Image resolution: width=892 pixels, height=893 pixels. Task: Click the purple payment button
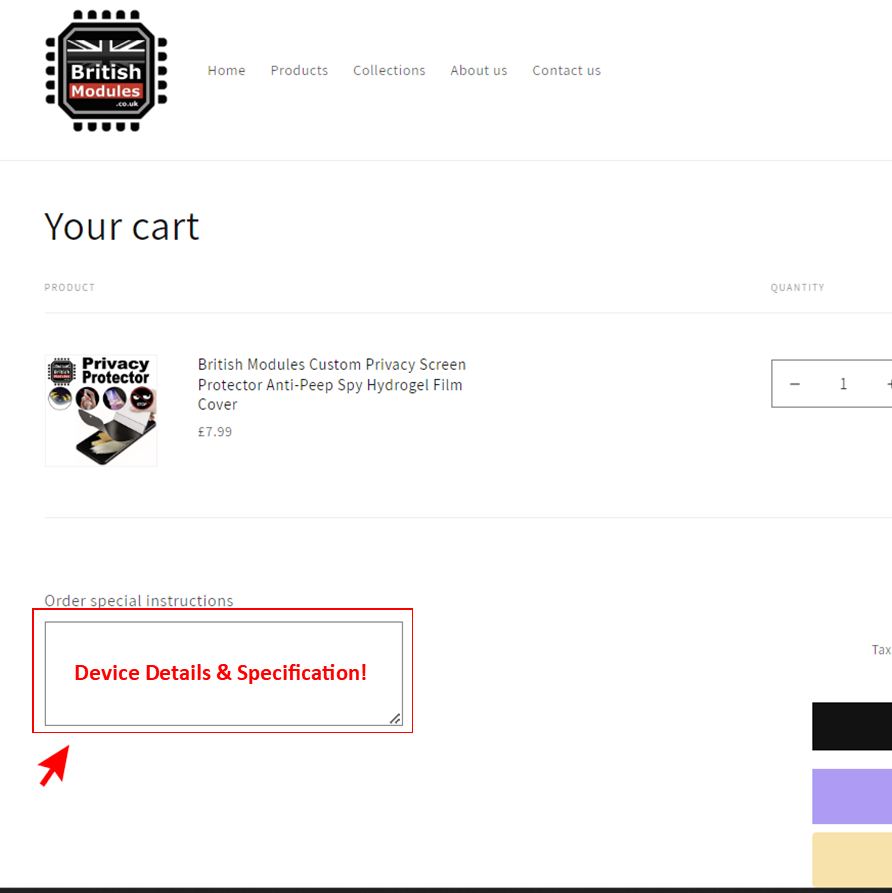(x=852, y=796)
